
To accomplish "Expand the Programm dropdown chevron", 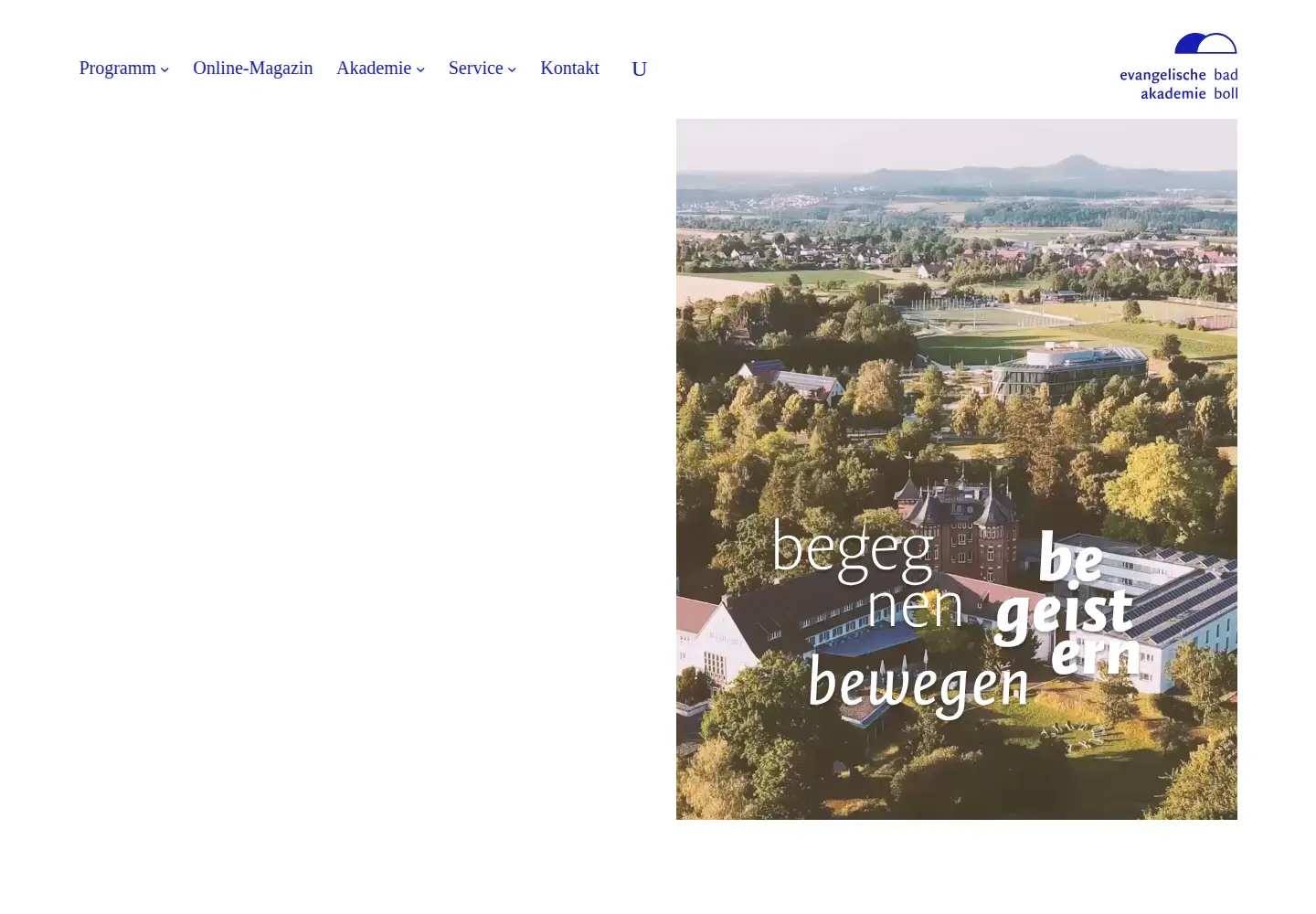I will click(164, 69).
